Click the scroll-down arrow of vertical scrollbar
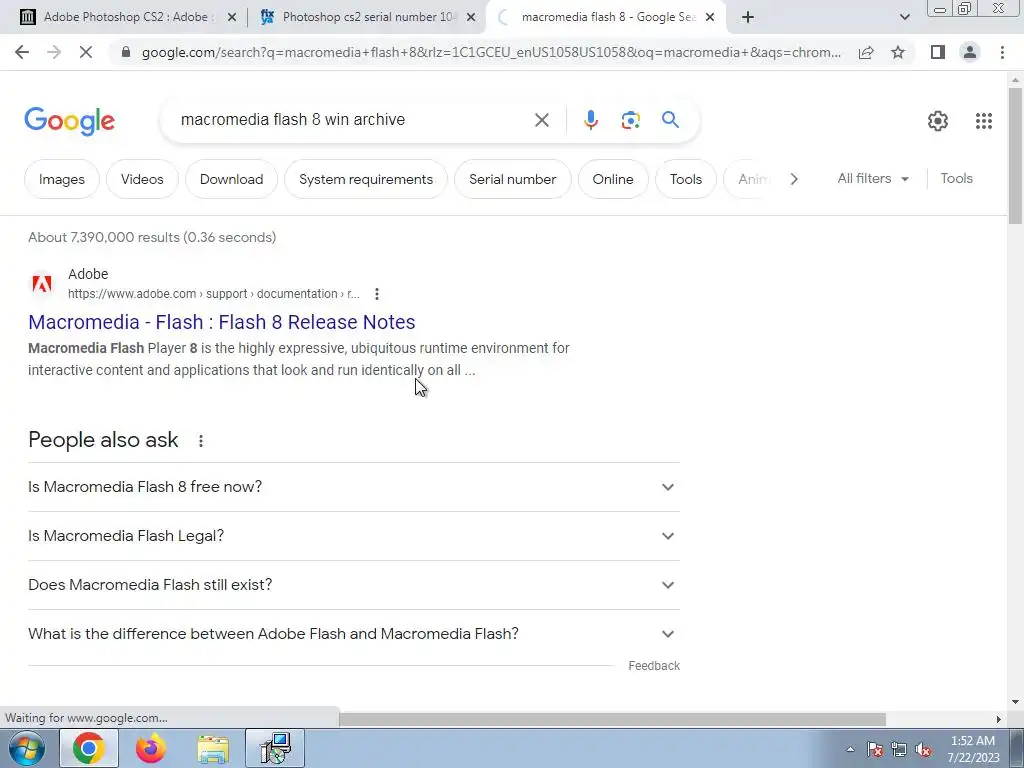The image size is (1024, 768). pos(1015,702)
